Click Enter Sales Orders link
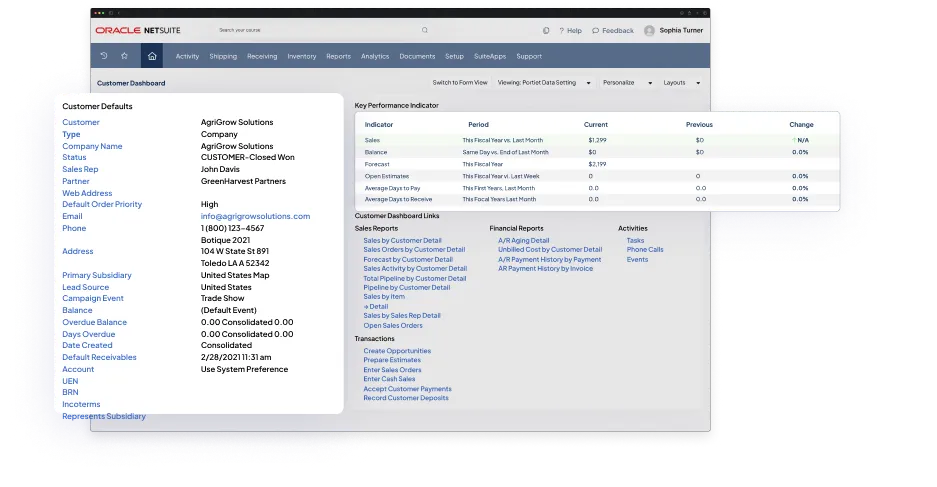The height and width of the screenshot is (487, 937). 393,370
